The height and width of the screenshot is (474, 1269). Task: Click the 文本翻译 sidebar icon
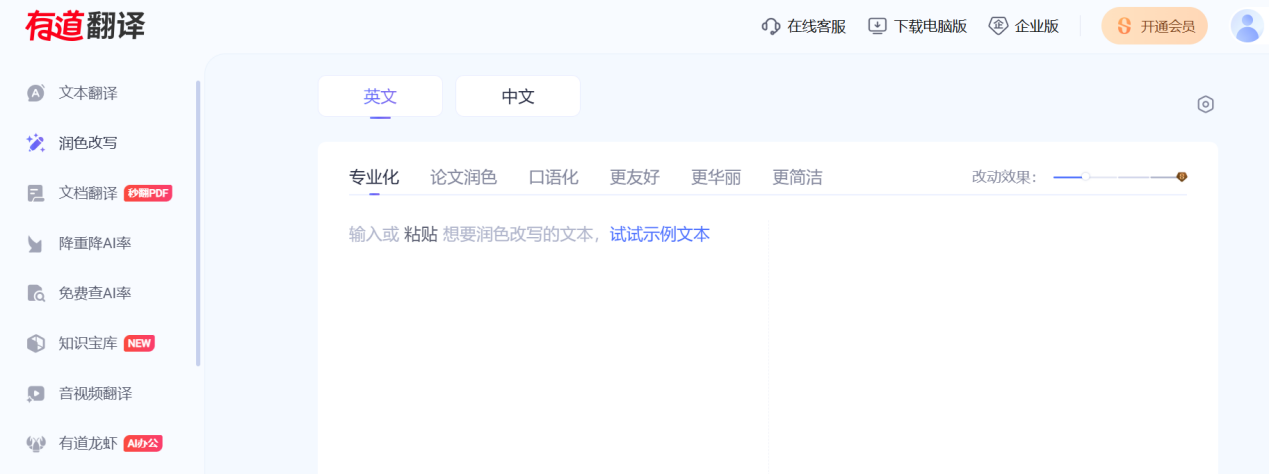(x=36, y=93)
